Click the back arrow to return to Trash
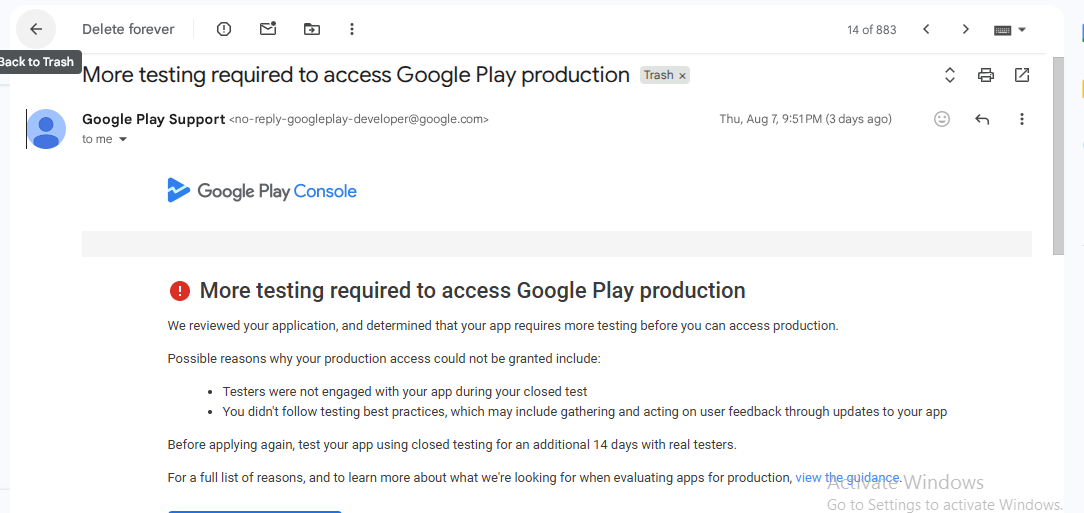This screenshot has height=513, width=1084. [36, 29]
